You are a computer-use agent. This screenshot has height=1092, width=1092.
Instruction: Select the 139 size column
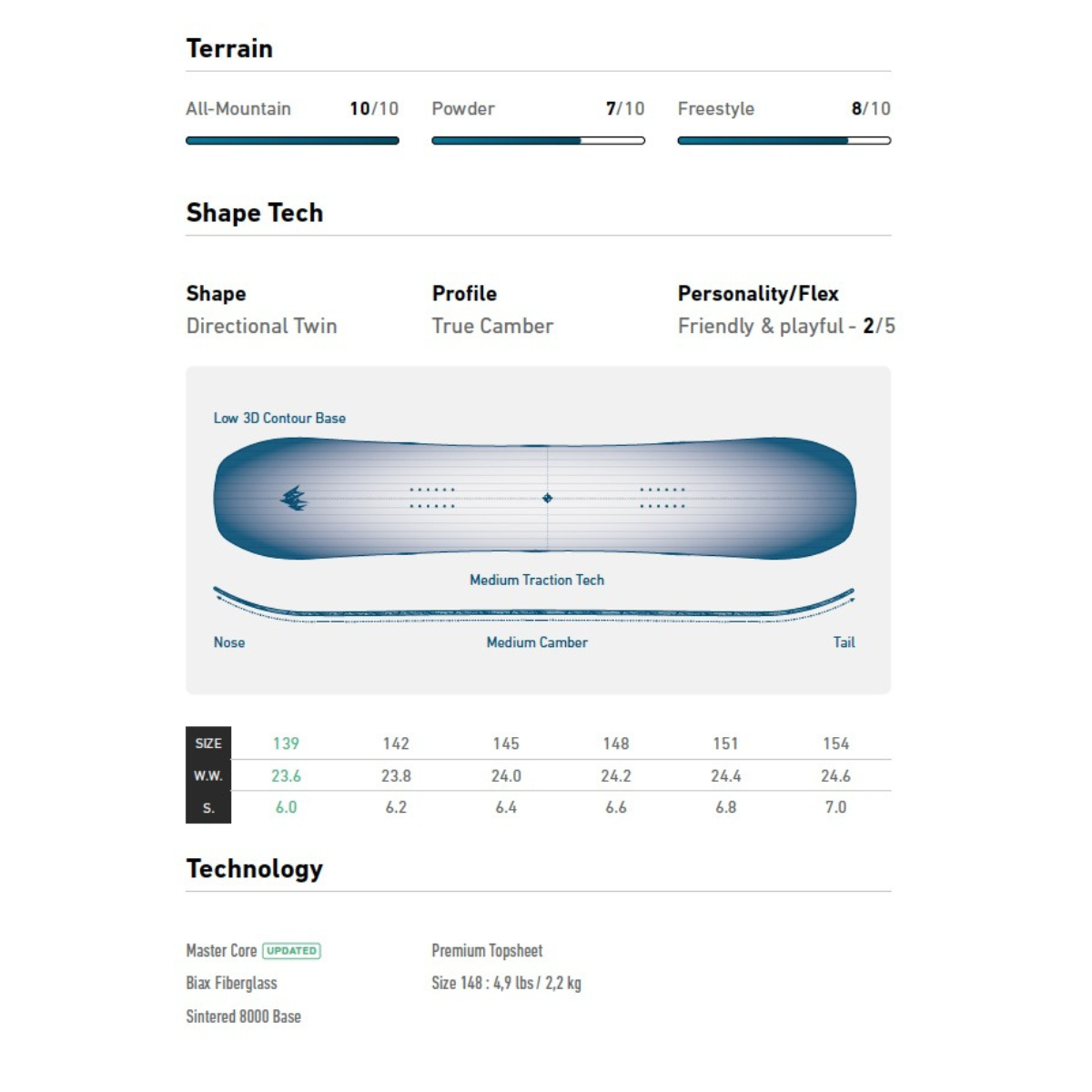point(286,743)
